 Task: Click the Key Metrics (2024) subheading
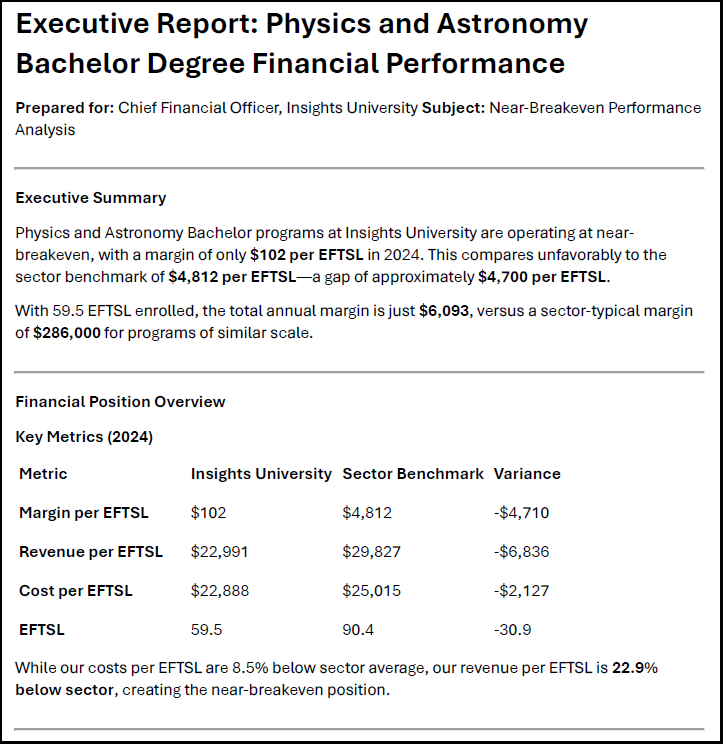coord(84,437)
